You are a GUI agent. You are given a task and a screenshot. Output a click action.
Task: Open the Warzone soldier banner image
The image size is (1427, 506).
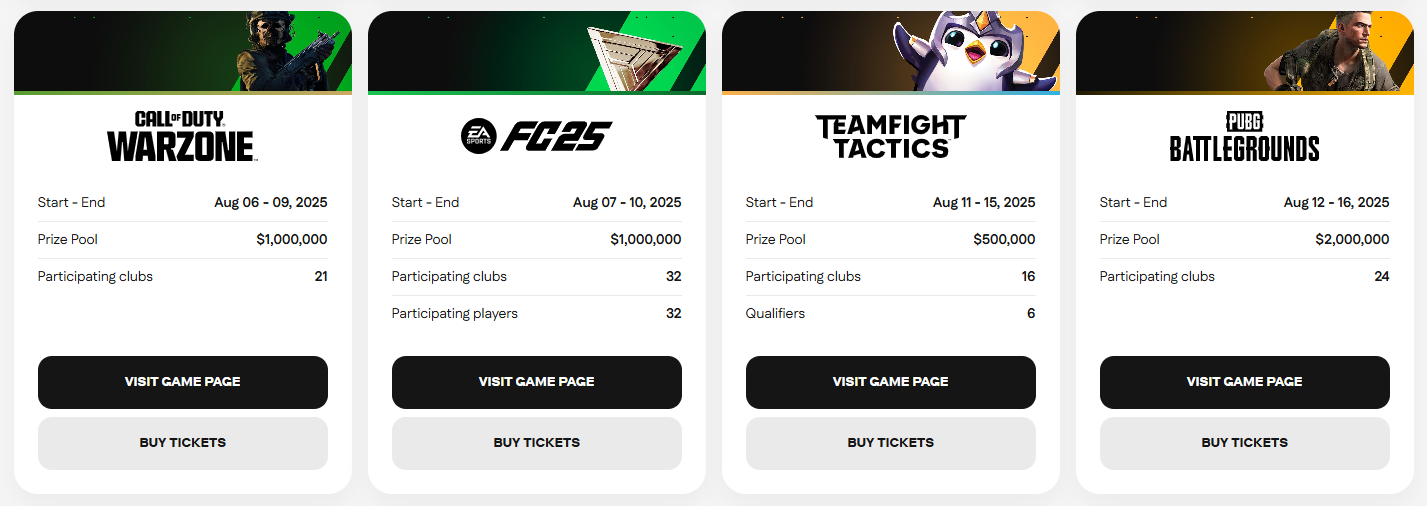(183, 52)
